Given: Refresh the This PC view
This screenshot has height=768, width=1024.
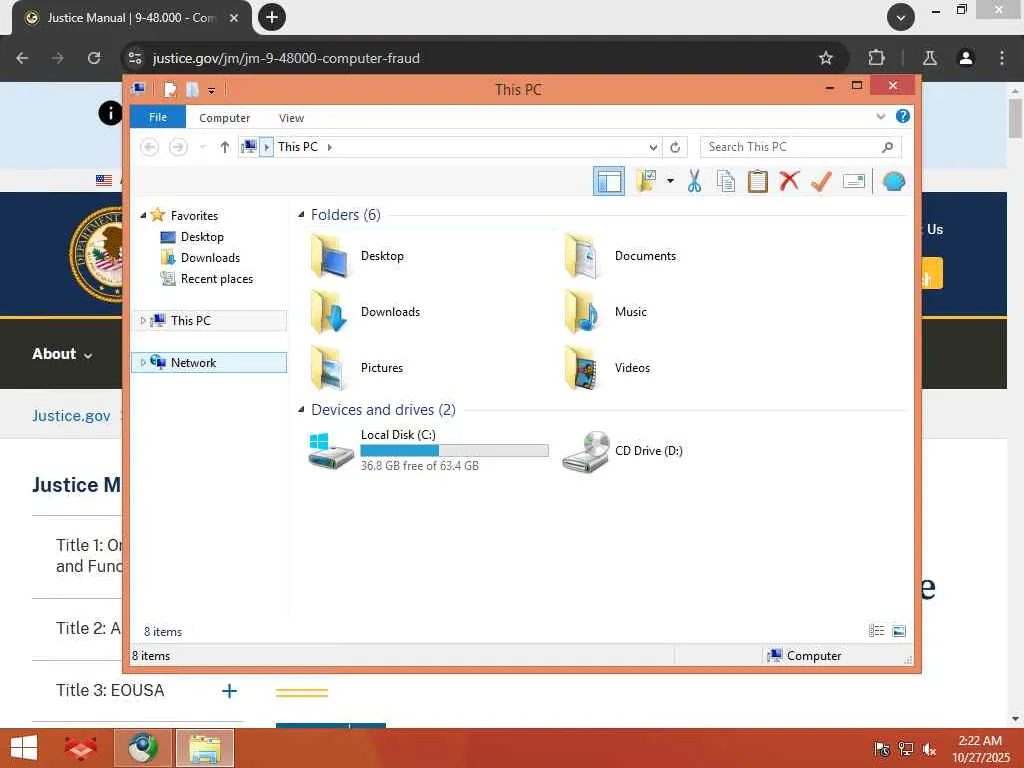Looking at the screenshot, I should [675, 147].
